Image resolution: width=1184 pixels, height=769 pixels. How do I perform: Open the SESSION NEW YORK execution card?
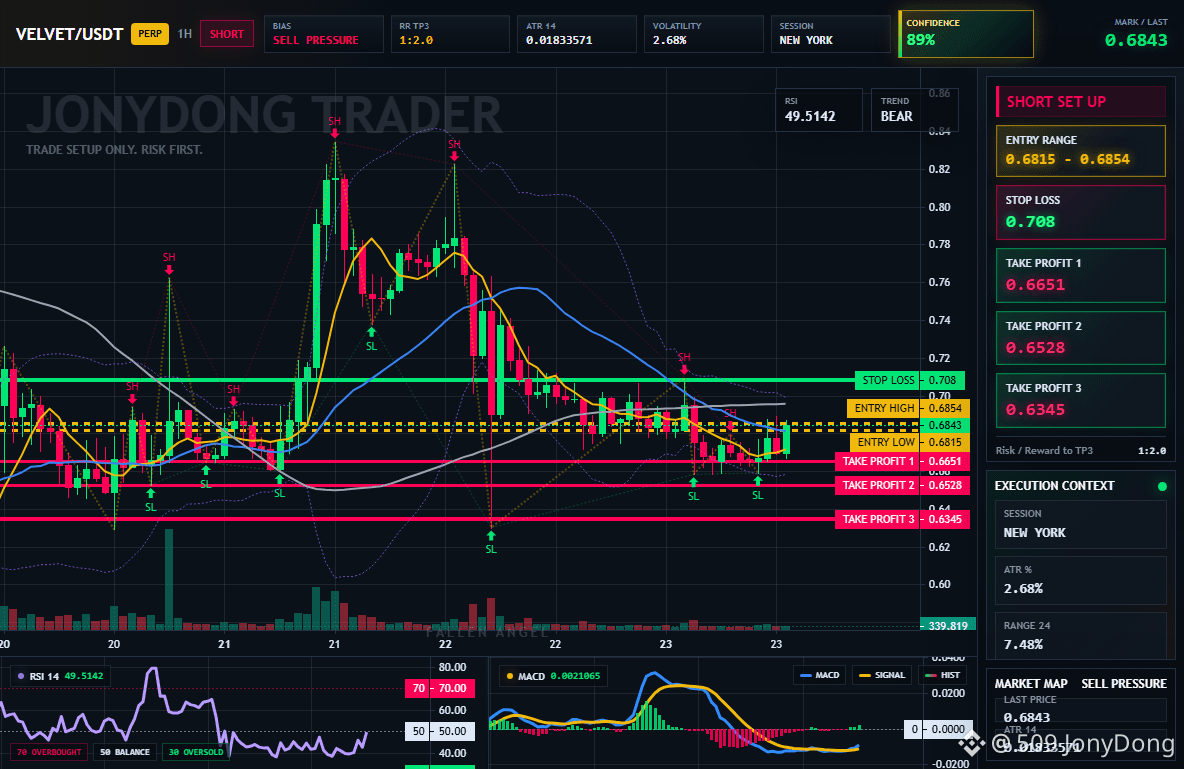(x=1081, y=523)
